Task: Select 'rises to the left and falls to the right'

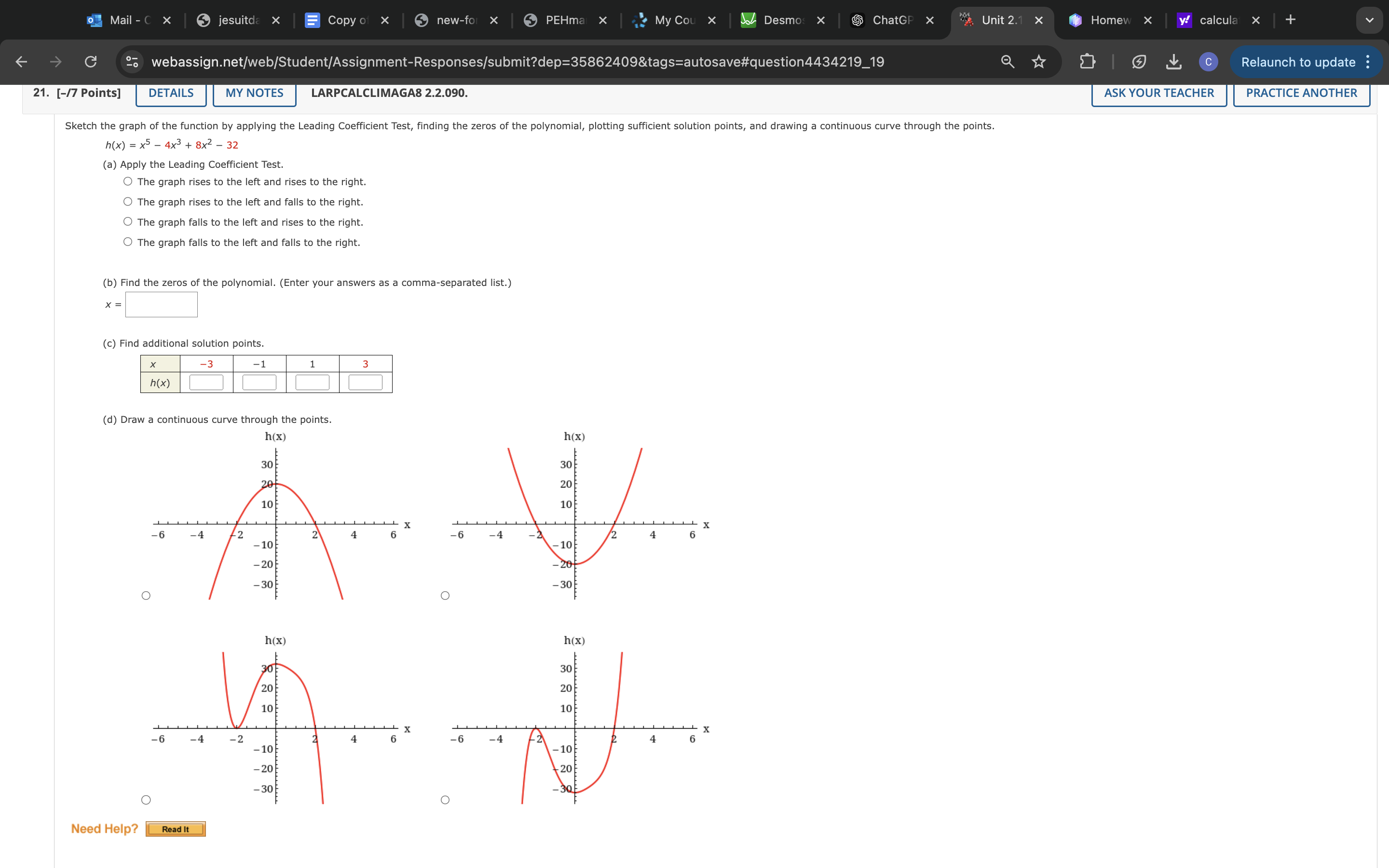Action: (128, 202)
